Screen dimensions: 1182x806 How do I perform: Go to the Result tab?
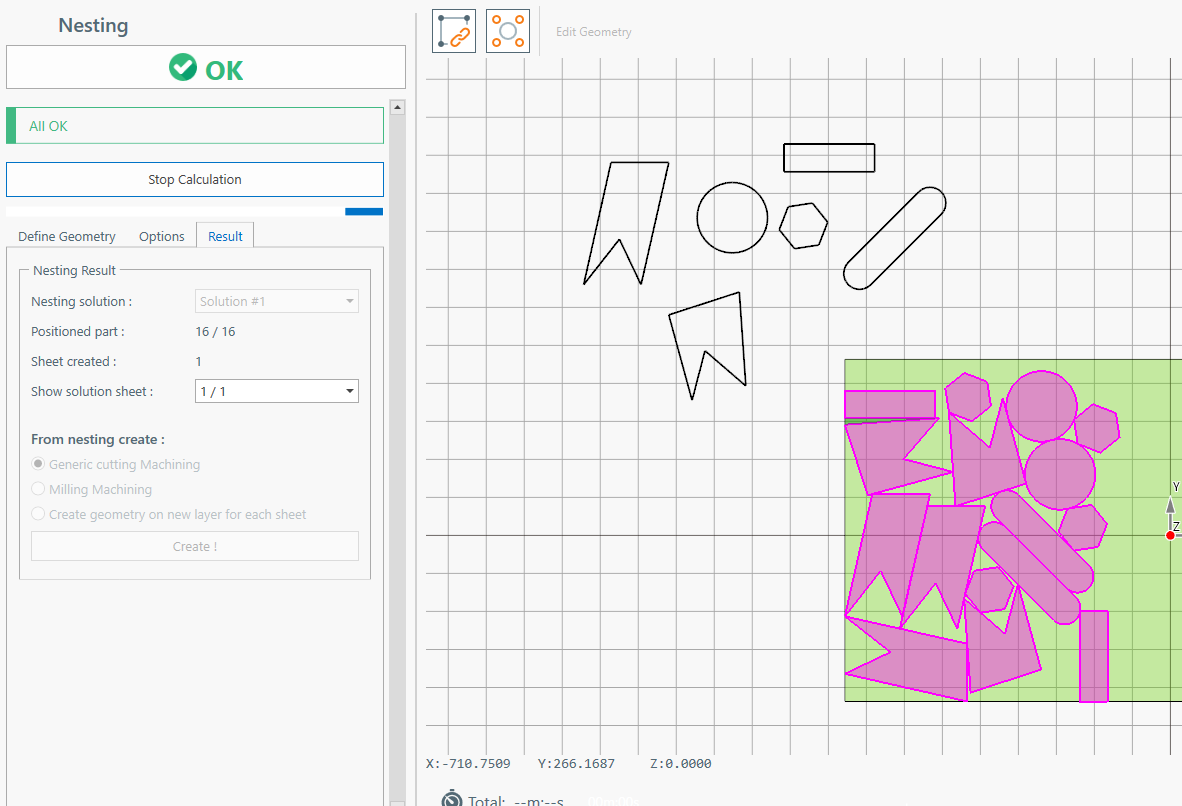(225, 236)
